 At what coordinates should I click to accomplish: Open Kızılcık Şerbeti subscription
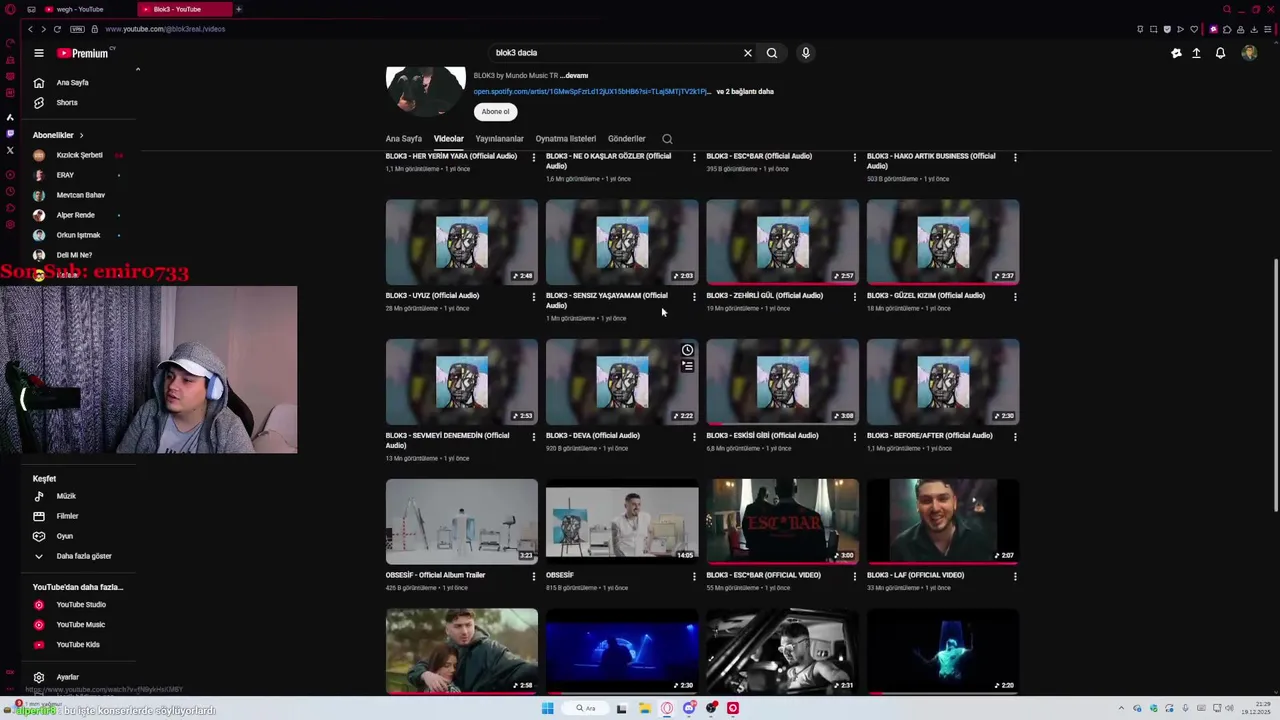pyautogui.click(x=79, y=155)
